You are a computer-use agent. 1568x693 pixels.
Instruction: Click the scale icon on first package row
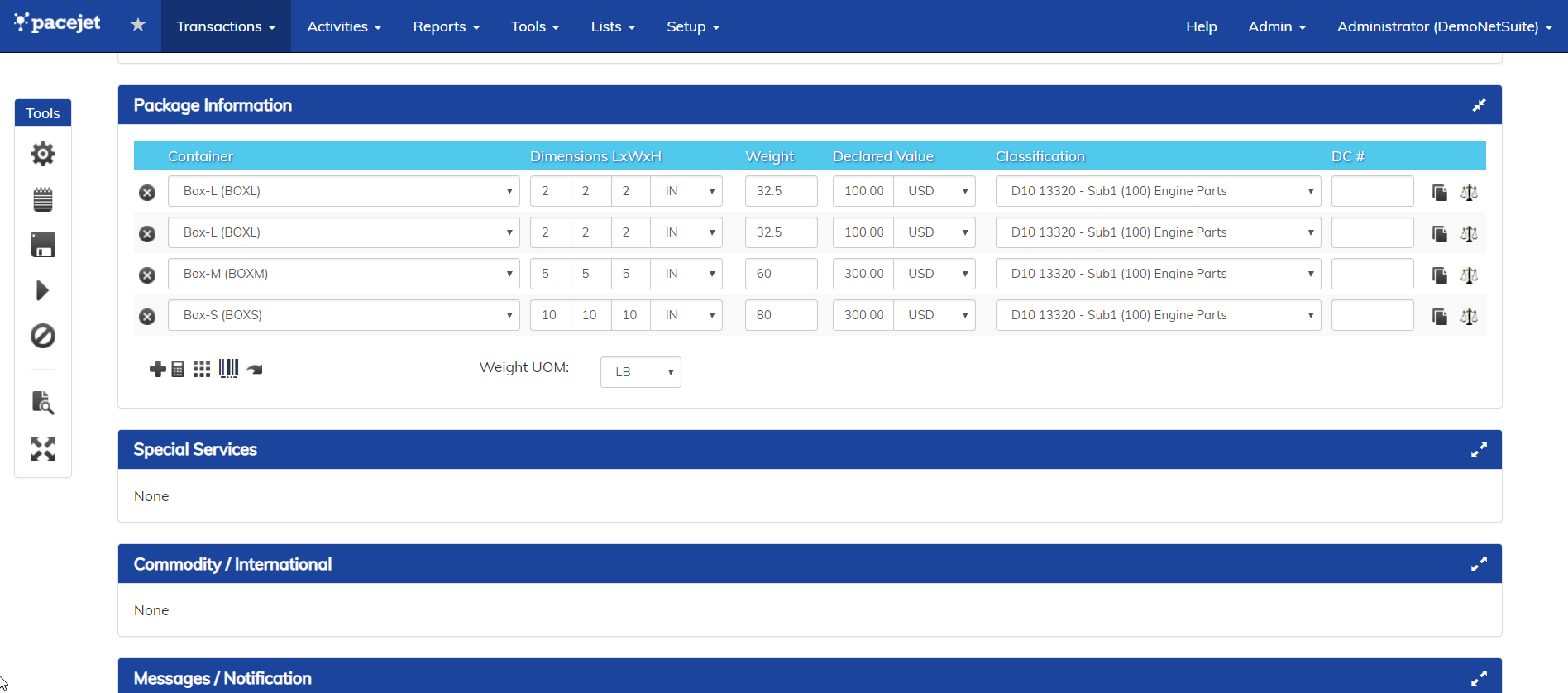tap(1469, 193)
